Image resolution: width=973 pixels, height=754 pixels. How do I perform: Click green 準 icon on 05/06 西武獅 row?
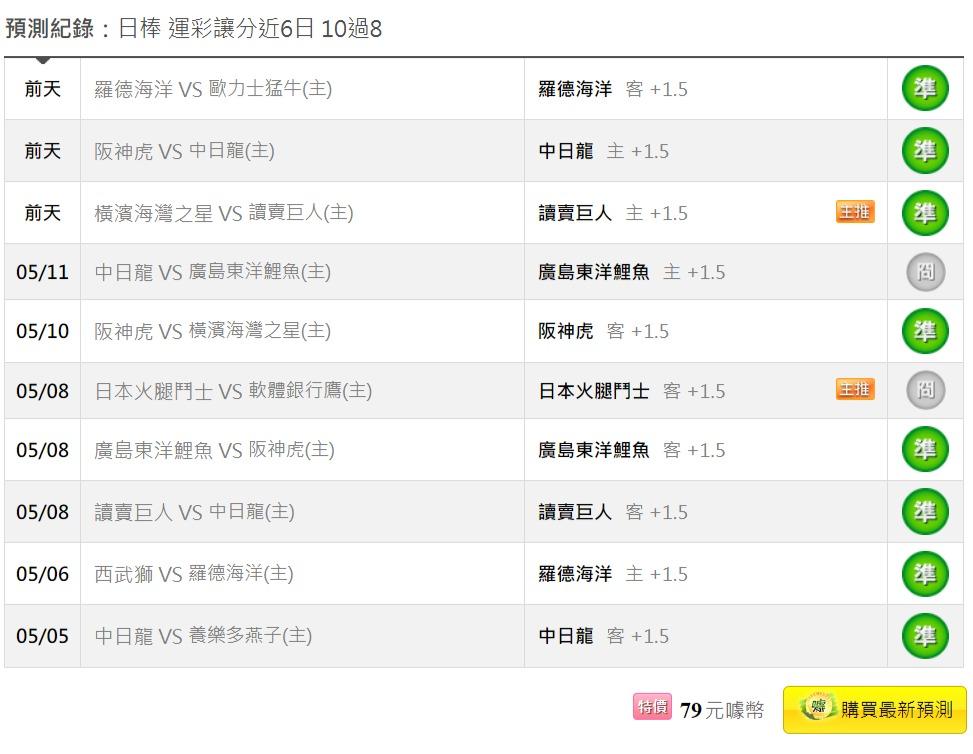pyautogui.click(x=925, y=573)
